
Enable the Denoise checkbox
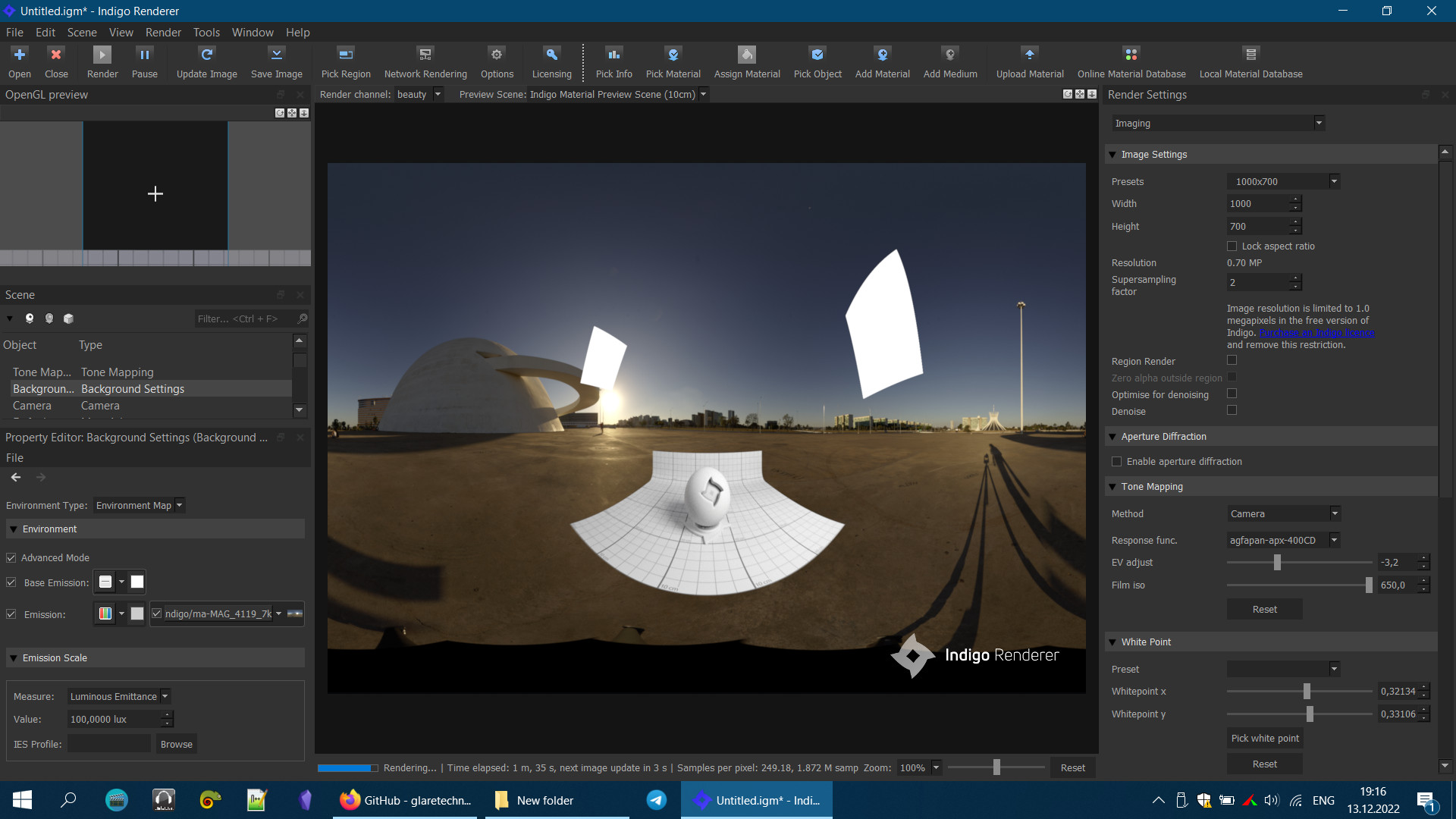click(1232, 411)
